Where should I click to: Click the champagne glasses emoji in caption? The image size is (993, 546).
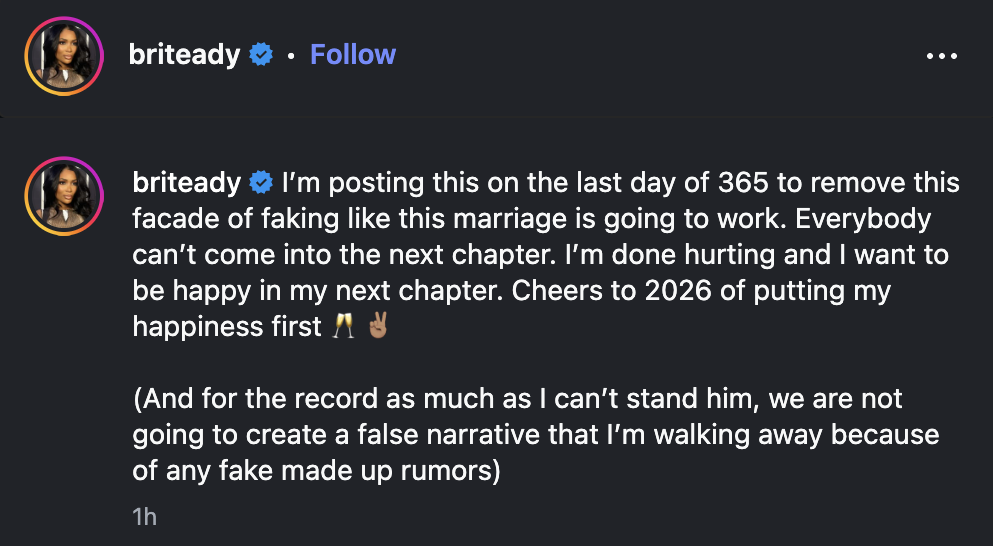(x=343, y=327)
